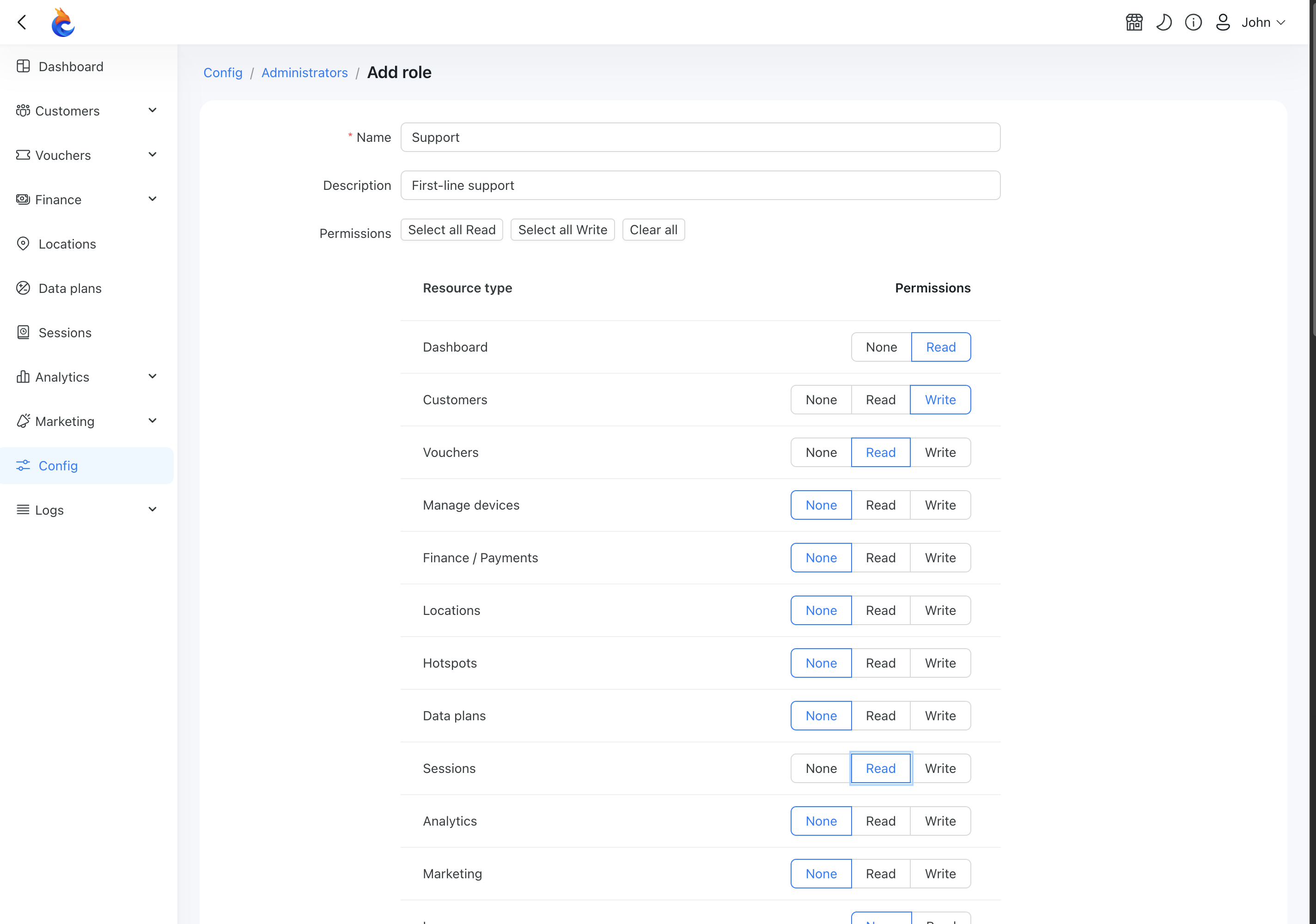Screen dimensions: 1316x924
Task: Click the Vouchers ticket icon
Action: coord(23,155)
